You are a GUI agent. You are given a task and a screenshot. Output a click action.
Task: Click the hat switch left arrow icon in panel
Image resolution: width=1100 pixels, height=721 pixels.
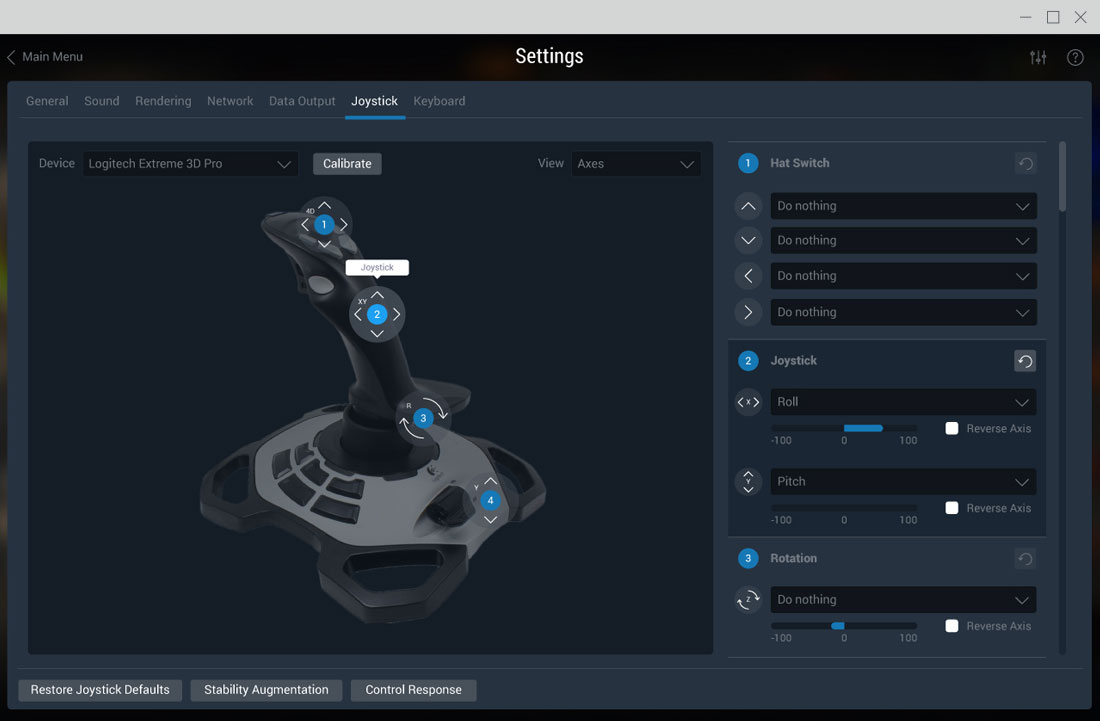[749, 276]
